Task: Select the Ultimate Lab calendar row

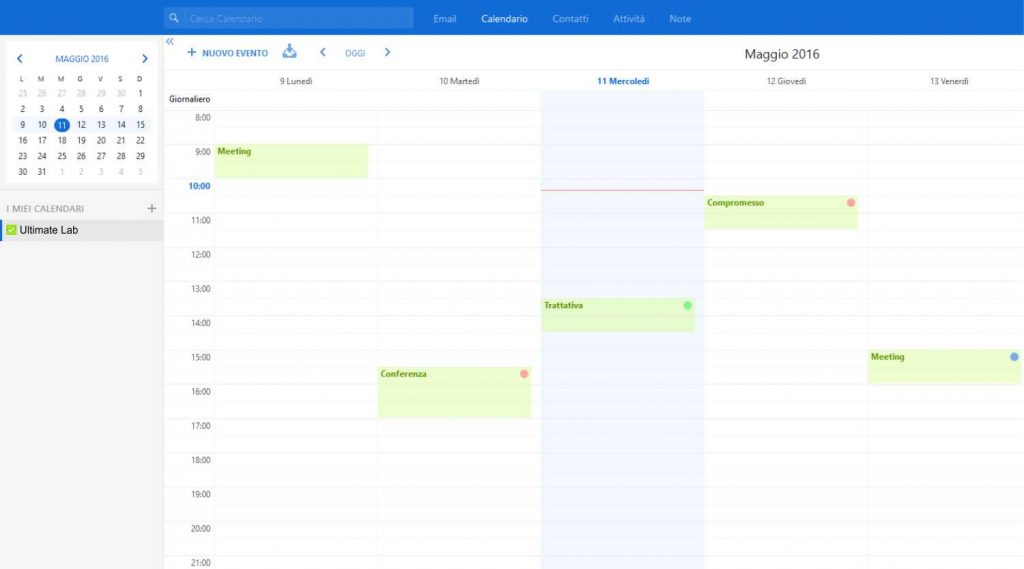Action: pyautogui.click(x=82, y=230)
